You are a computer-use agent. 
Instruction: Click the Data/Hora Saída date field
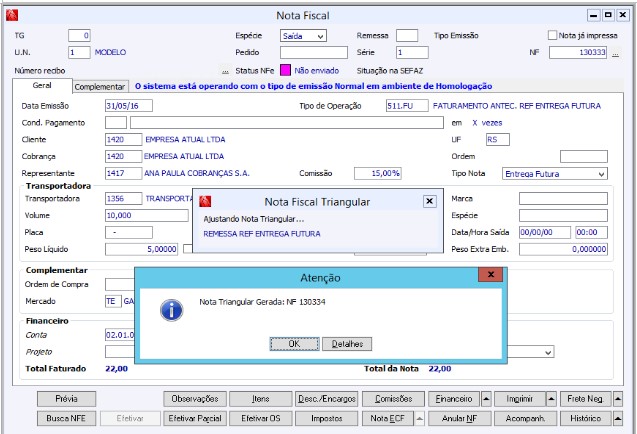coord(545,232)
